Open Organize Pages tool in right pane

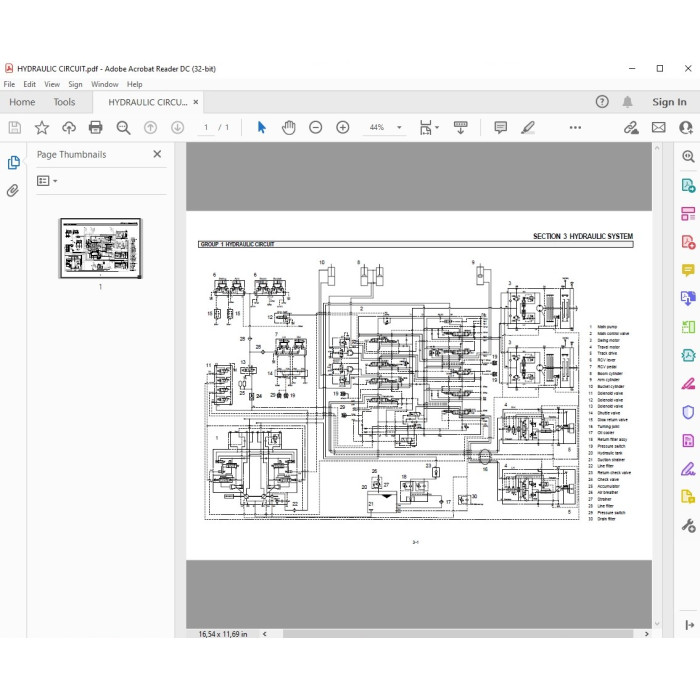[x=688, y=213]
